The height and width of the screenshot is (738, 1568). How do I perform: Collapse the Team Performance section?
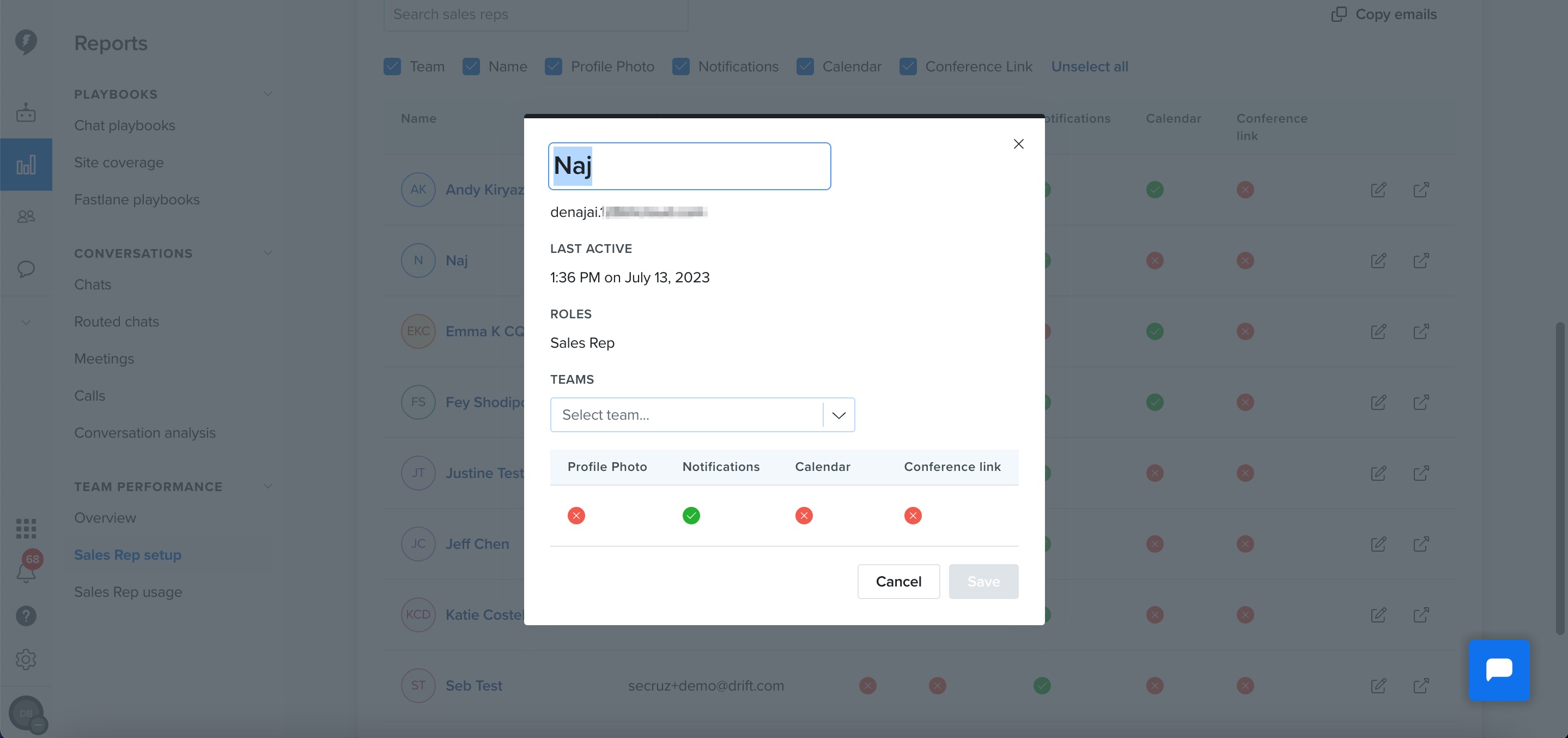(268, 486)
